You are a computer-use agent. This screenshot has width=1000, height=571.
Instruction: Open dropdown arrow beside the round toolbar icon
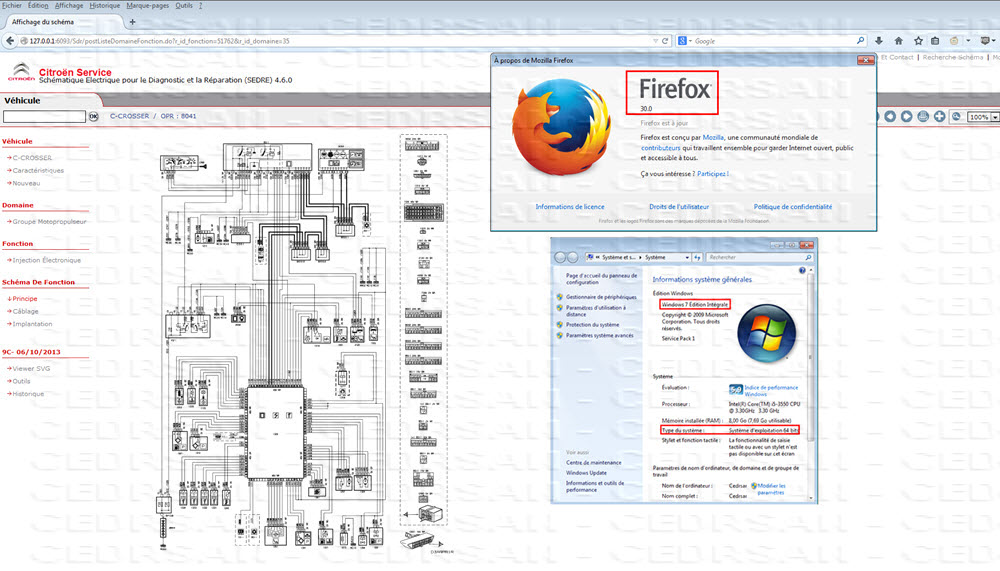pyautogui.click(x=968, y=41)
